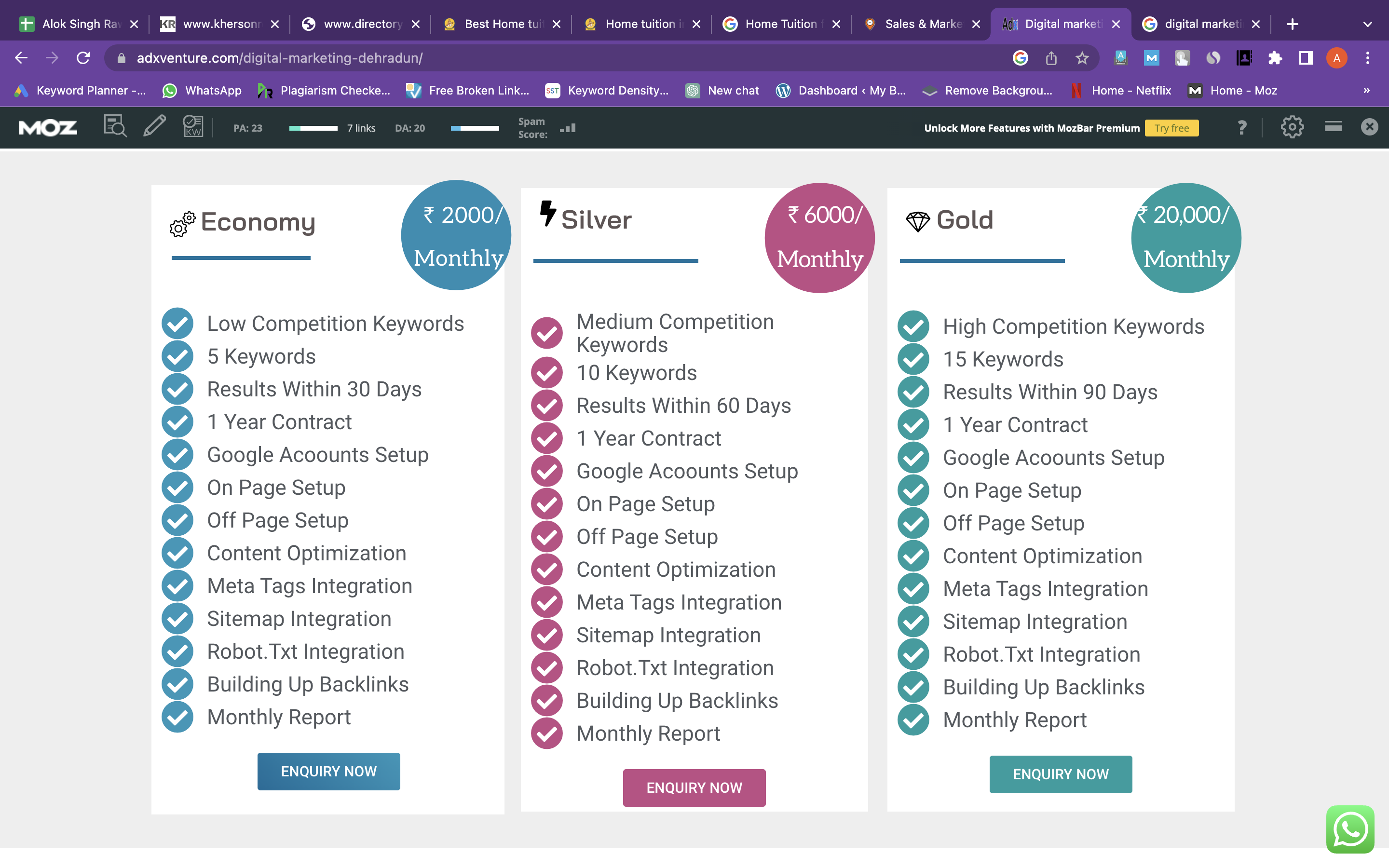
Task: Click the DA score bar
Action: (475, 128)
